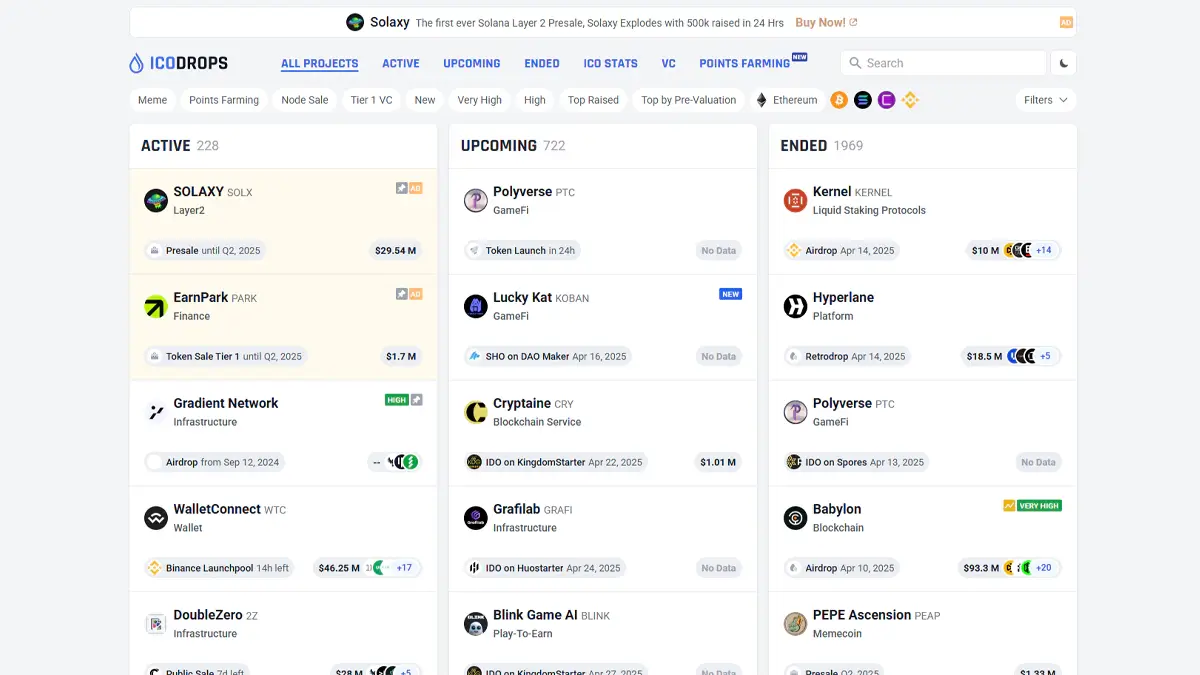Image resolution: width=1200 pixels, height=675 pixels.
Task: Click the WalletConnect project logo
Action: click(155, 518)
